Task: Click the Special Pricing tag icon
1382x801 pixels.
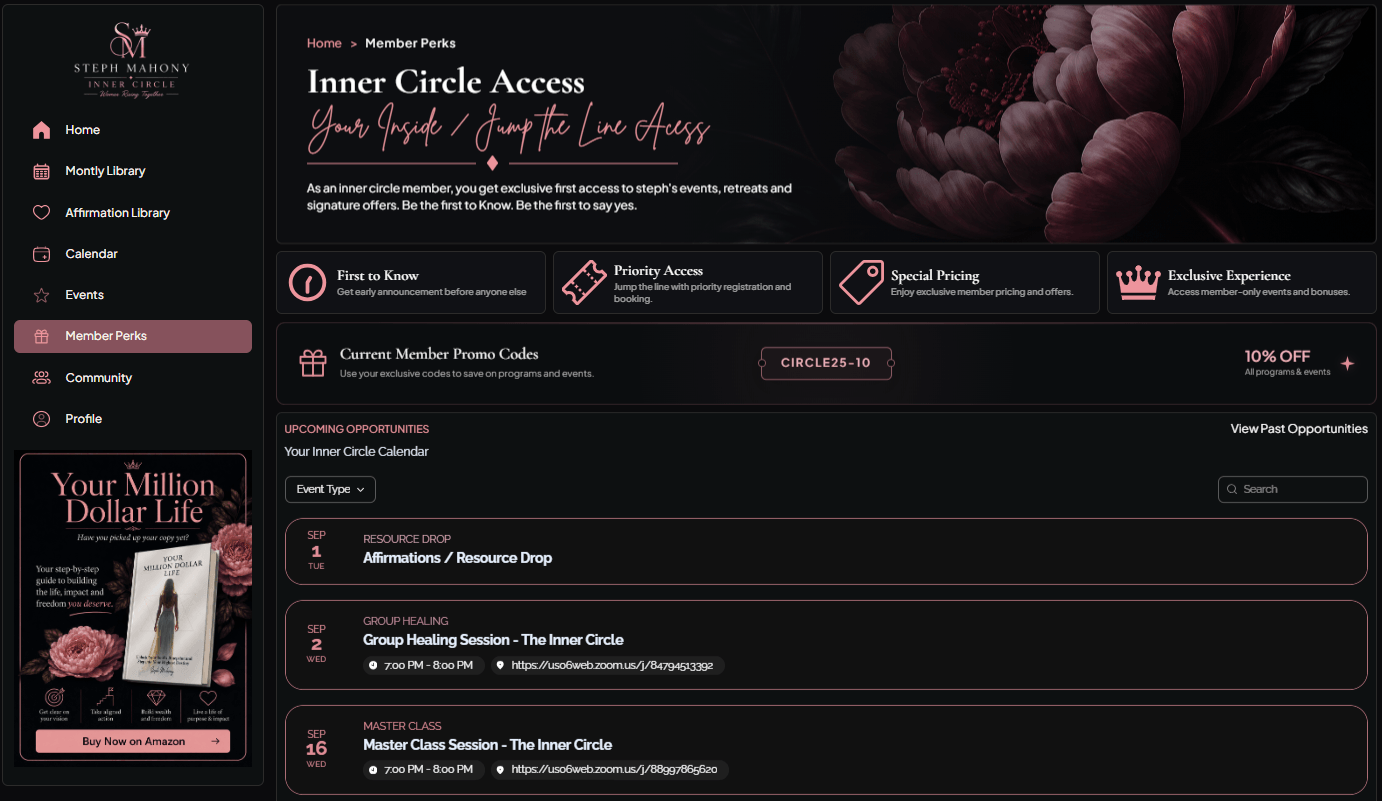Action: click(861, 282)
